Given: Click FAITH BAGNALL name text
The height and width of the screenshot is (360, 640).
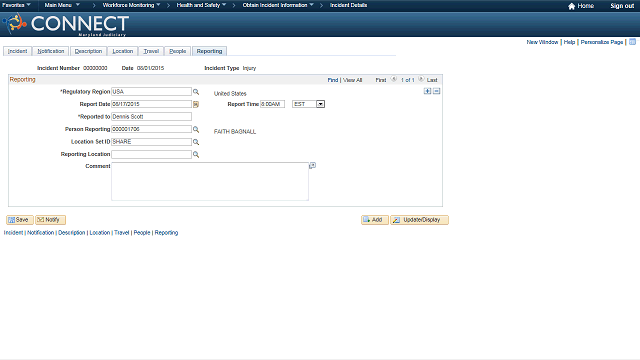Looking at the screenshot, I should 235,132.
